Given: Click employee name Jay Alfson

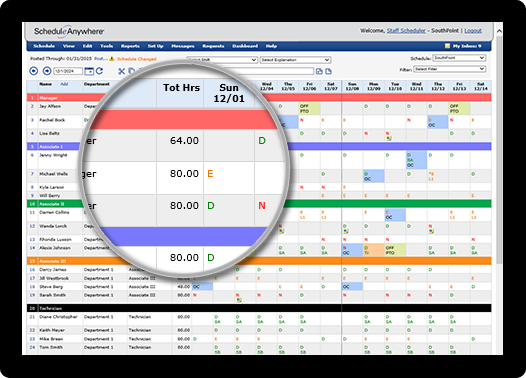Looking at the screenshot, I should [50, 106].
